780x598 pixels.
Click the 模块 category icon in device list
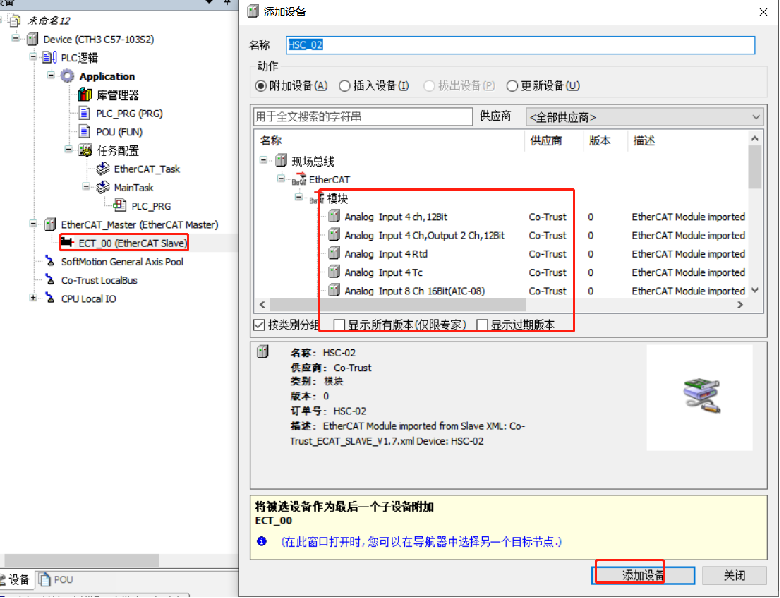click(317, 199)
